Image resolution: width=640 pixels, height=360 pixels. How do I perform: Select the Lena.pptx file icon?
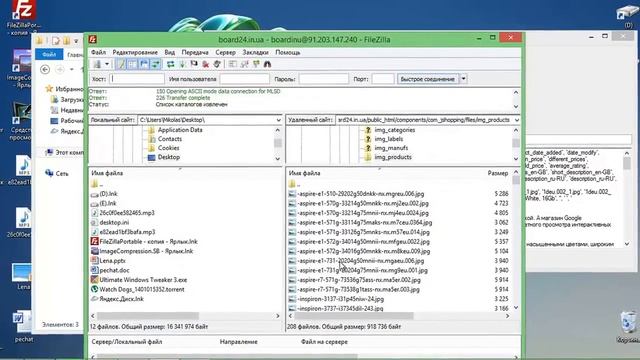point(95,260)
